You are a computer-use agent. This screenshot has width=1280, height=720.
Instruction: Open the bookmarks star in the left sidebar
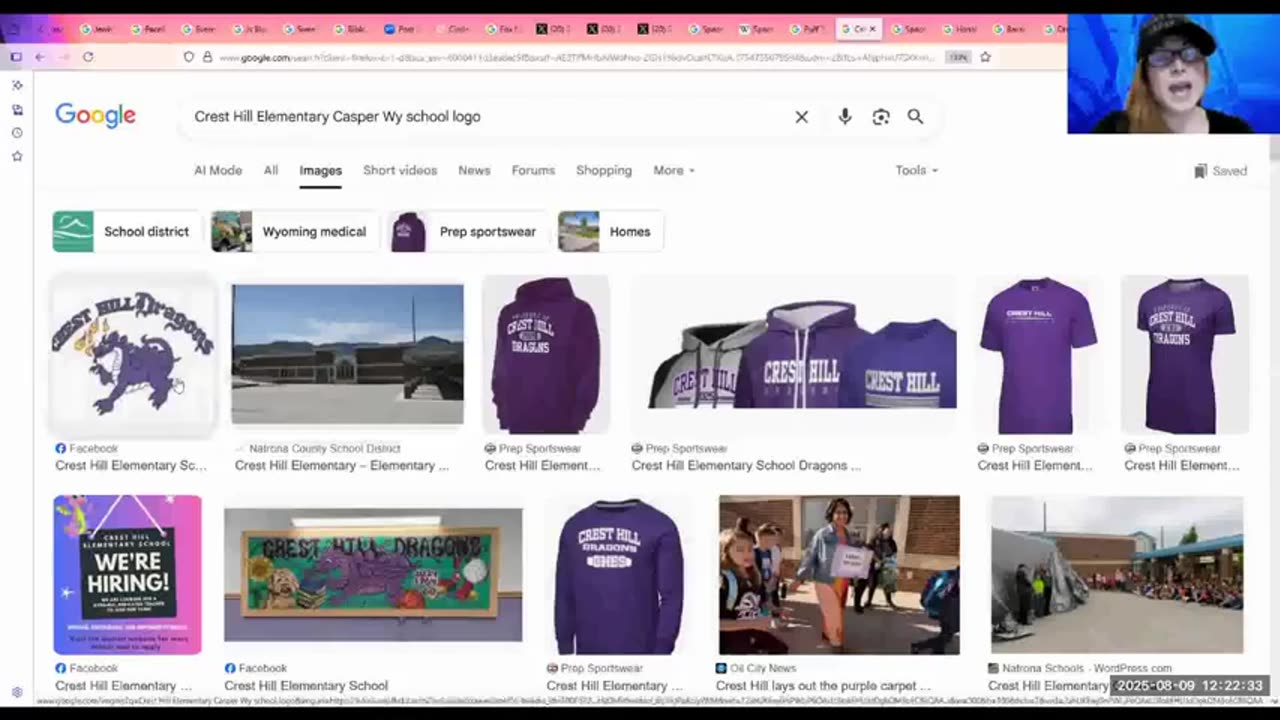17,156
